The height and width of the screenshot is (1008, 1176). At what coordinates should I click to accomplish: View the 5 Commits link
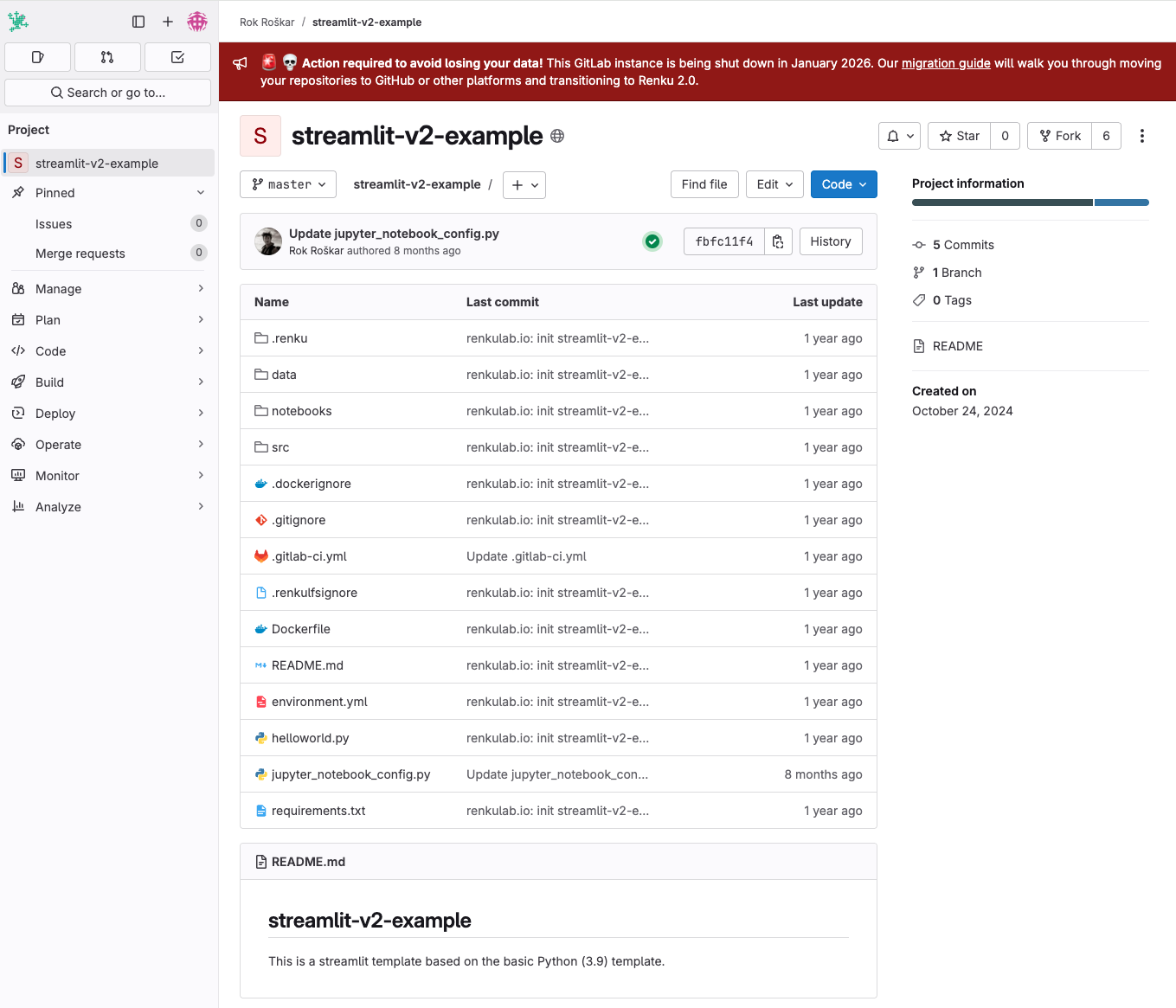click(x=954, y=245)
